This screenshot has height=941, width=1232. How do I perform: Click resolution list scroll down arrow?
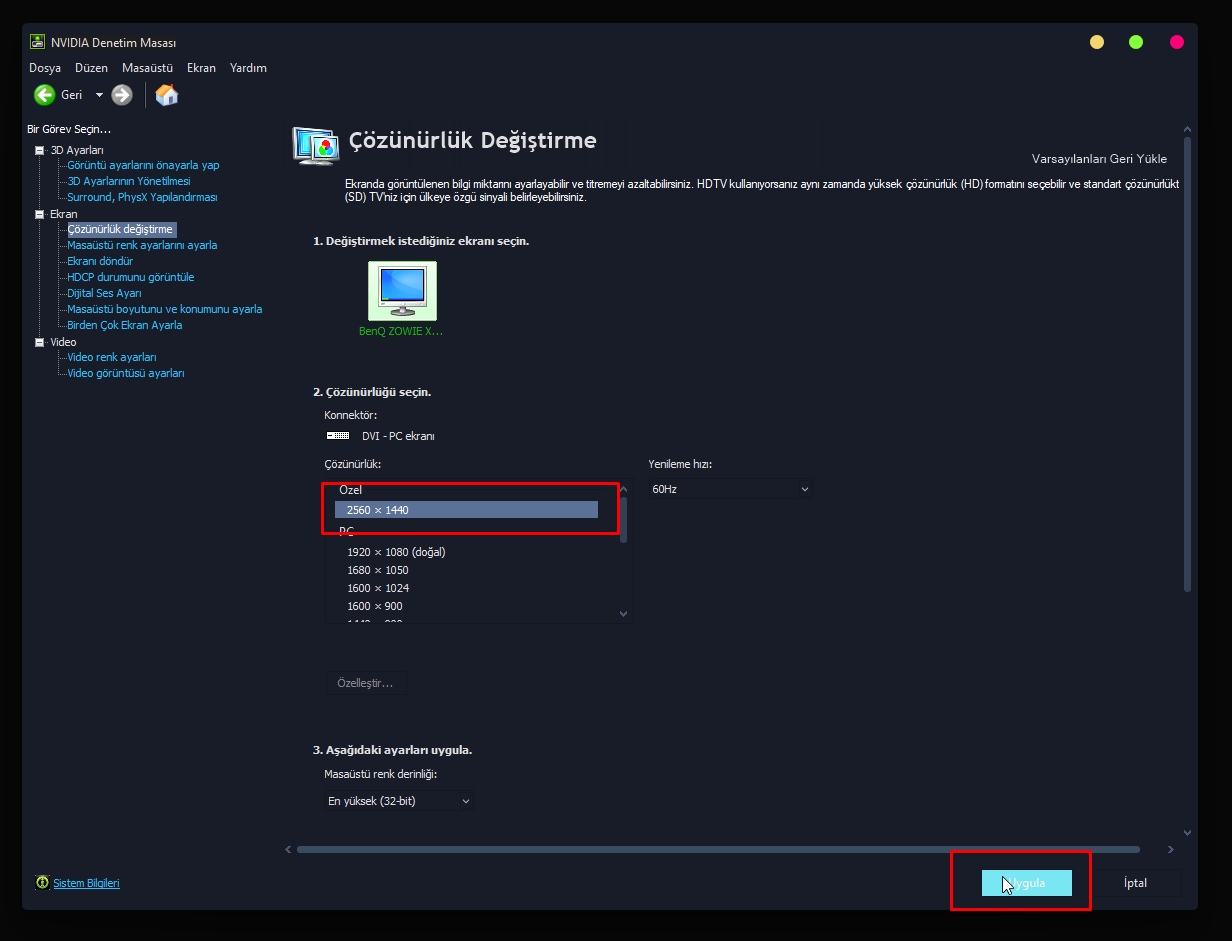click(x=623, y=614)
